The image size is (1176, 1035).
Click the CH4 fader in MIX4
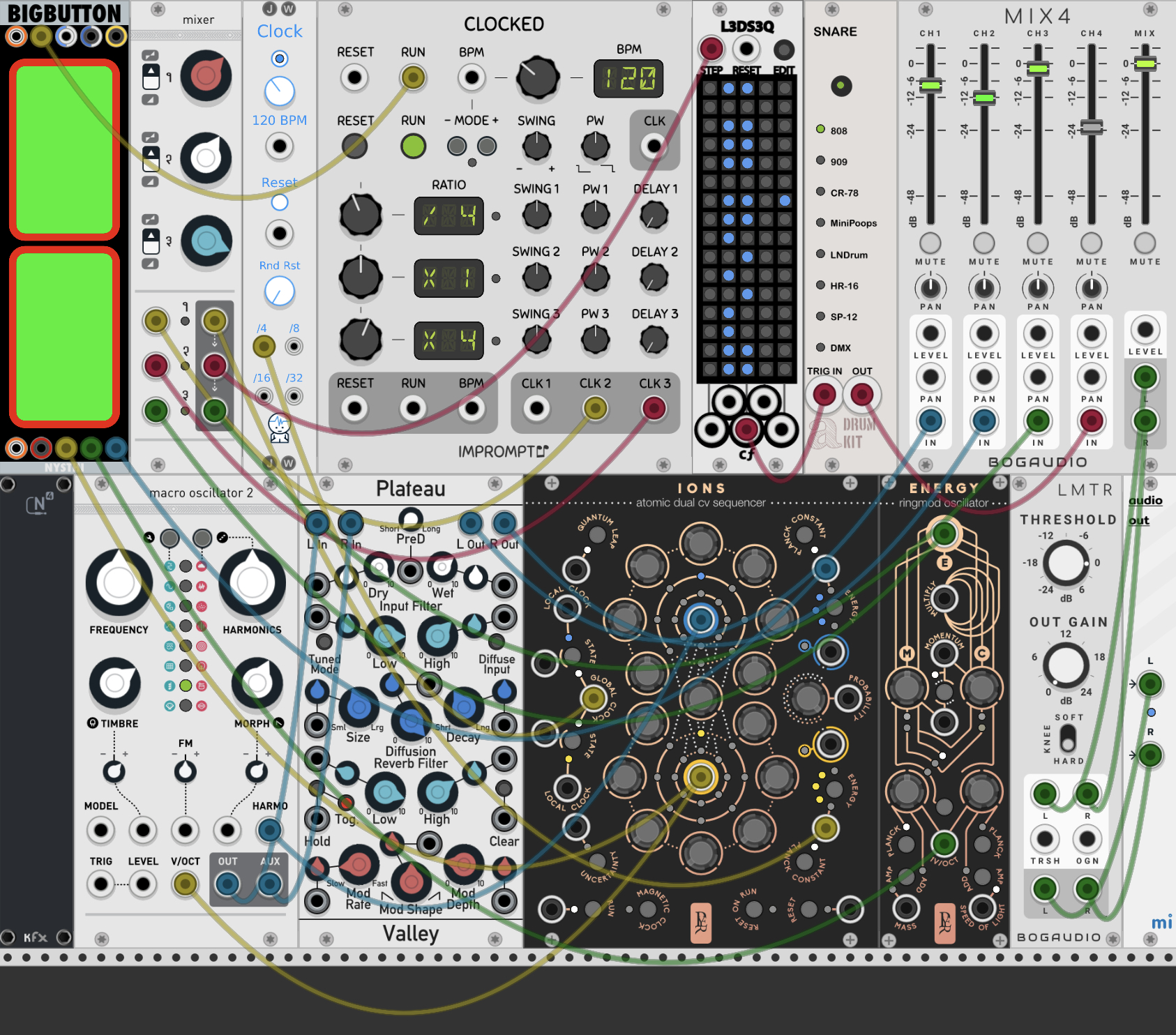click(x=1092, y=127)
